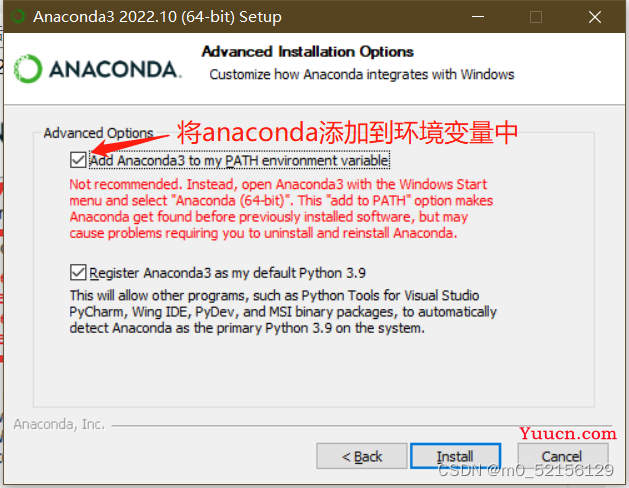Screen dimensions: 629x488
Task: Uncheck Register Anaconda3 as default Python checkbox
Action: click(x=78, y=272)
